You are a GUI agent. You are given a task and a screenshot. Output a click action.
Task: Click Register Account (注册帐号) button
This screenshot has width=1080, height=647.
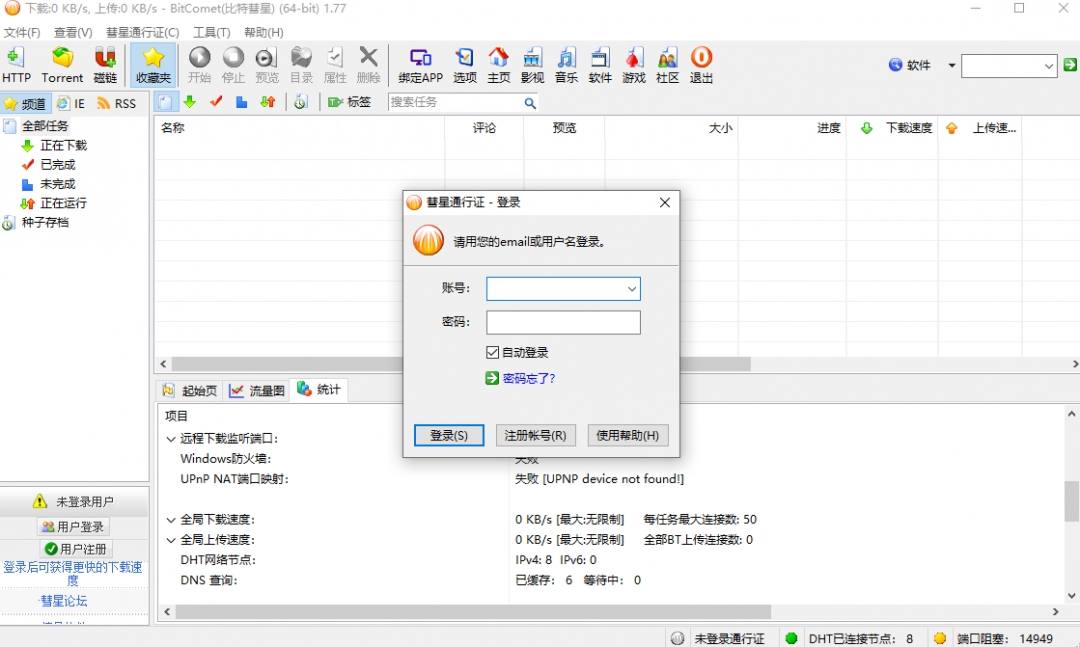pyautogui.click(x=535, y=435)
